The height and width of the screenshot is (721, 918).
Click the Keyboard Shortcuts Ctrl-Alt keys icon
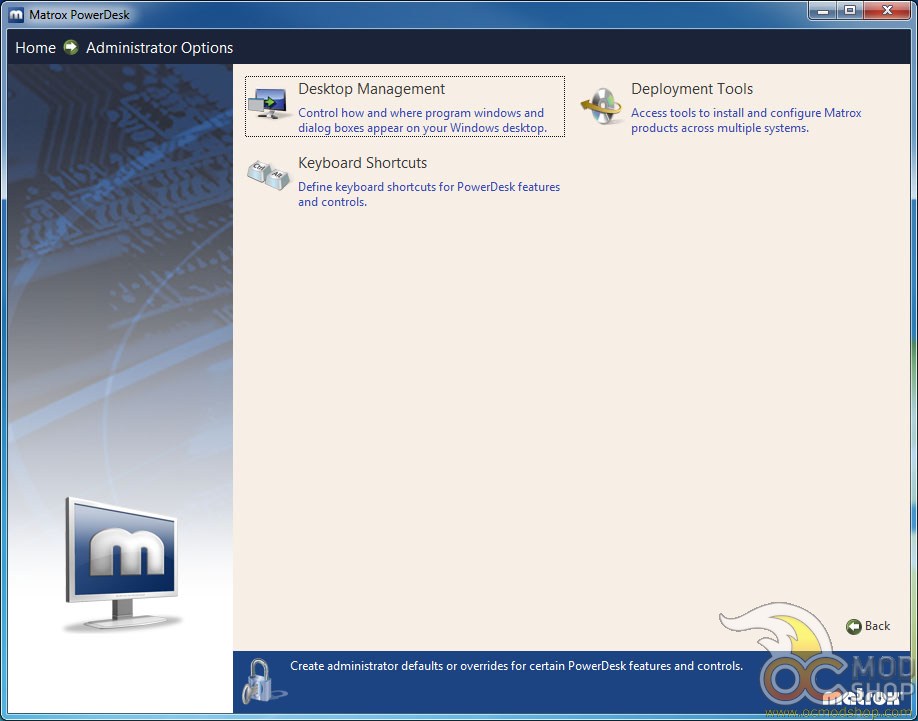tap(268, 174)
